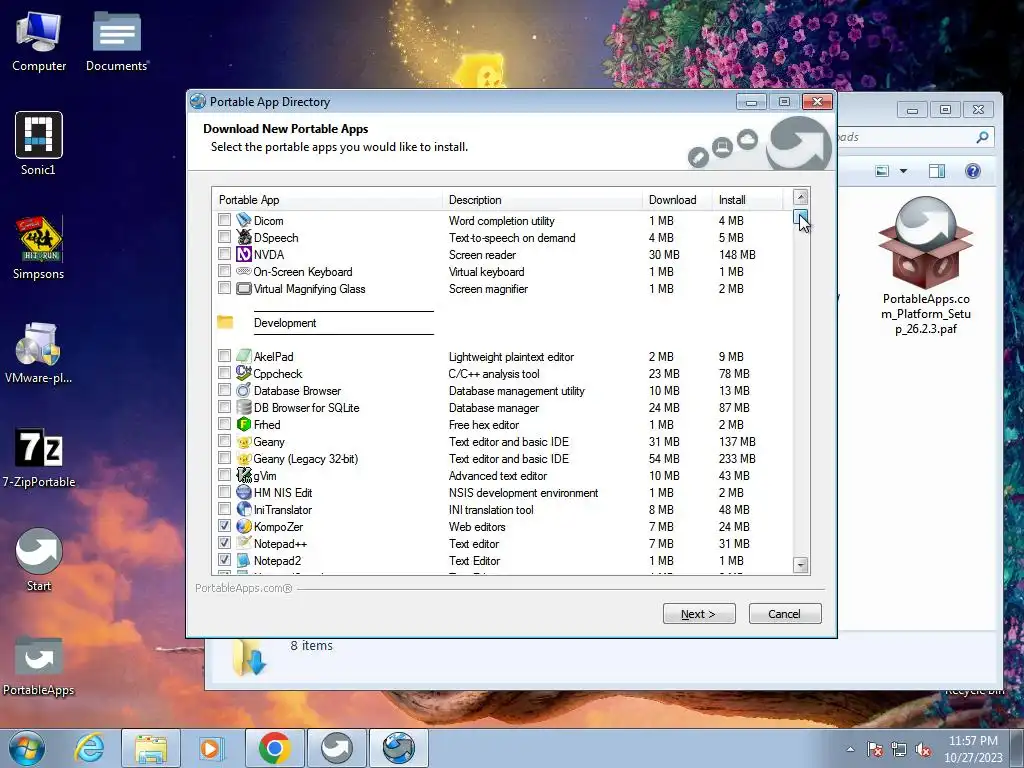Screen dimensions: 1024x768
Task: Tick the Geany (Legacy 32-bit) checkbox
Action: coord(224,457)
